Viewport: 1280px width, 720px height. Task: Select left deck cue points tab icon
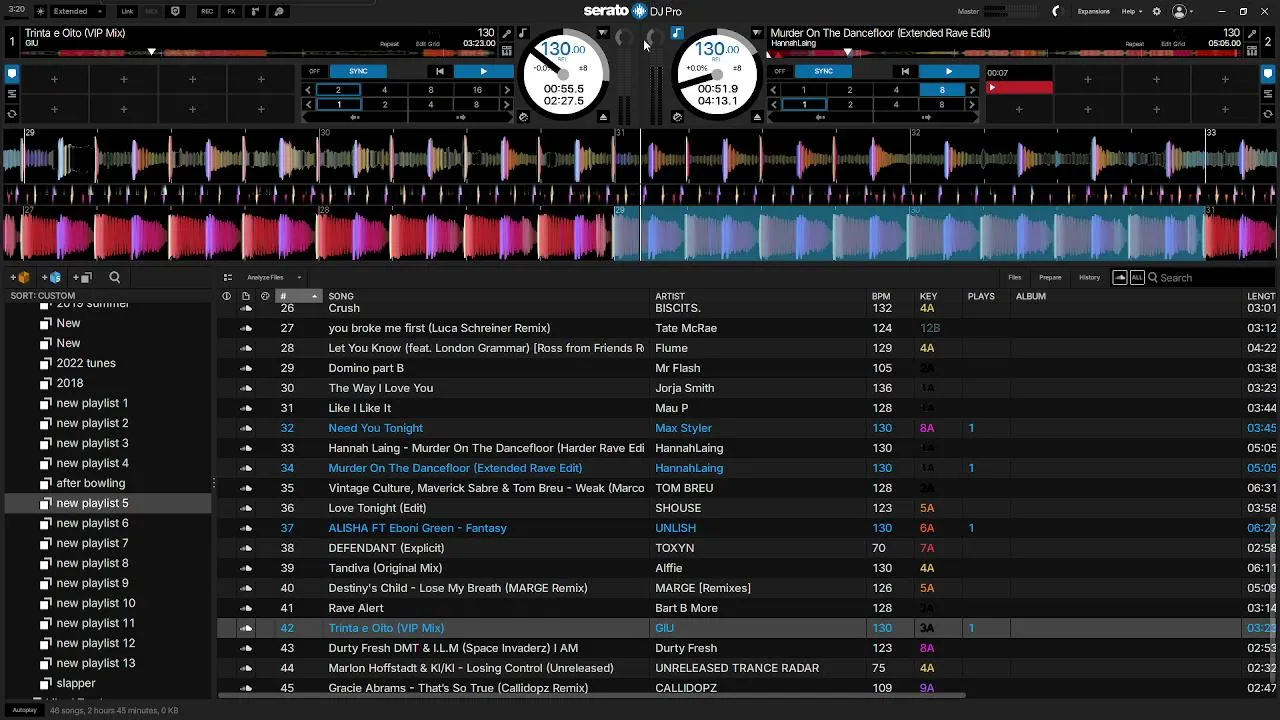click(x=12, y=73)
